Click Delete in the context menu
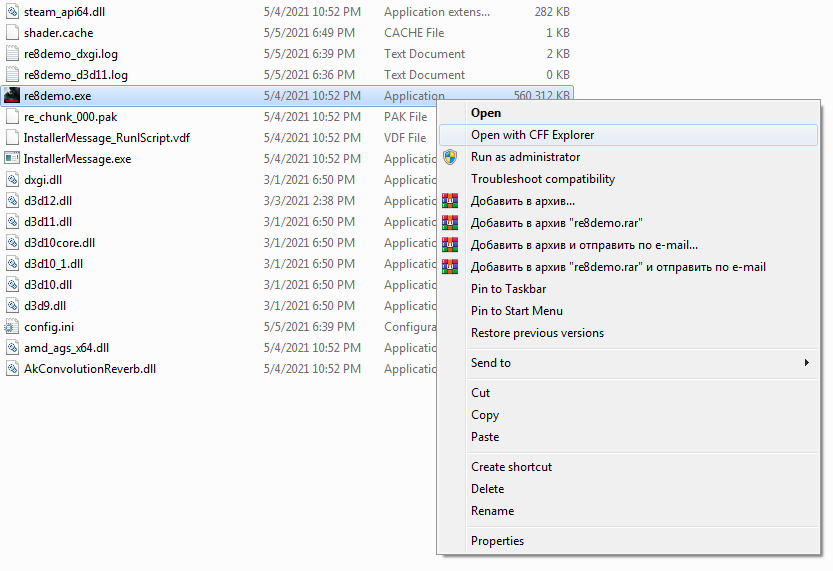This screenshot has width=833, height=571. point(487,489)
